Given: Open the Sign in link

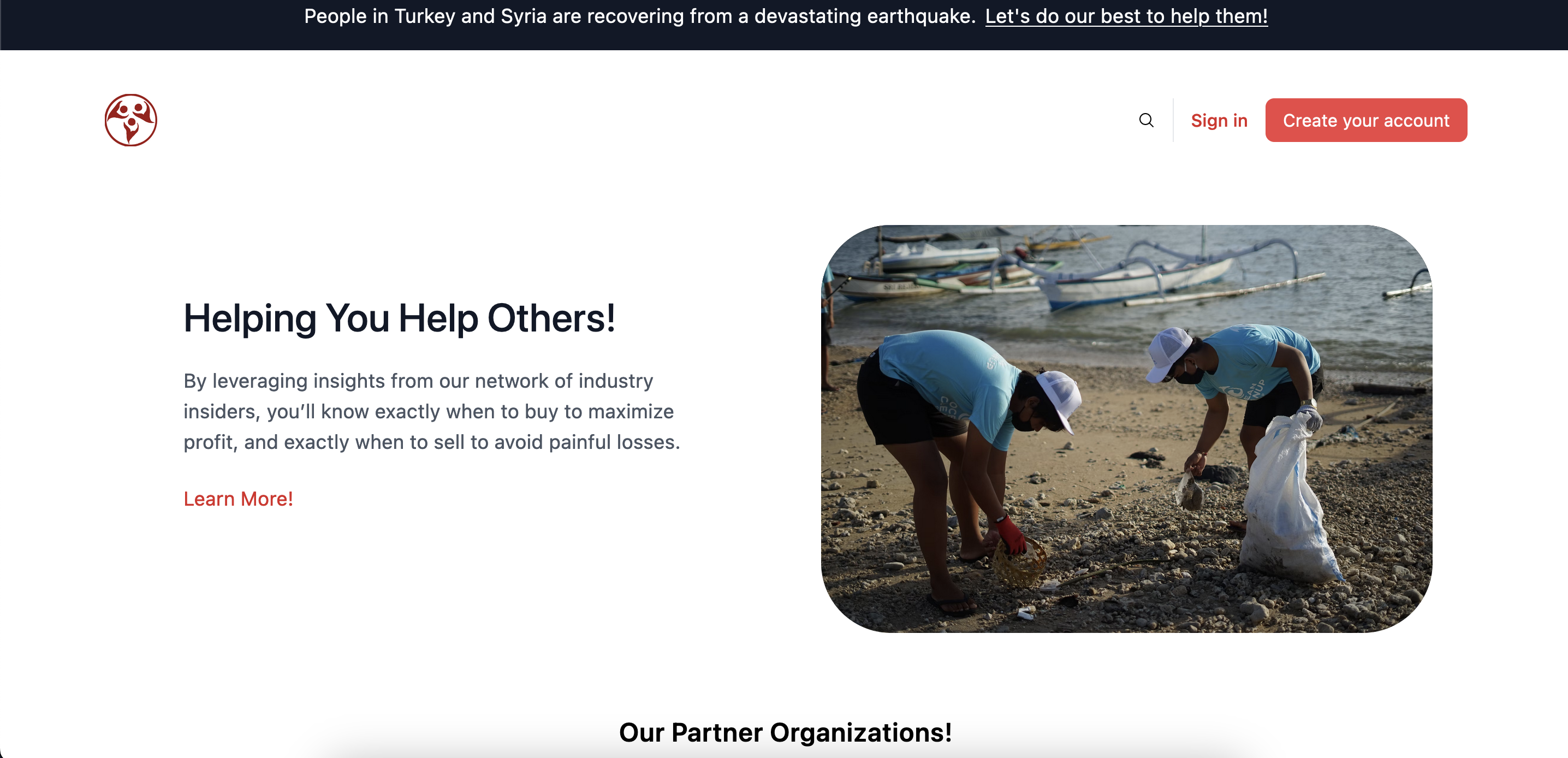Looking at the screenshot, I should point(1219,121).
